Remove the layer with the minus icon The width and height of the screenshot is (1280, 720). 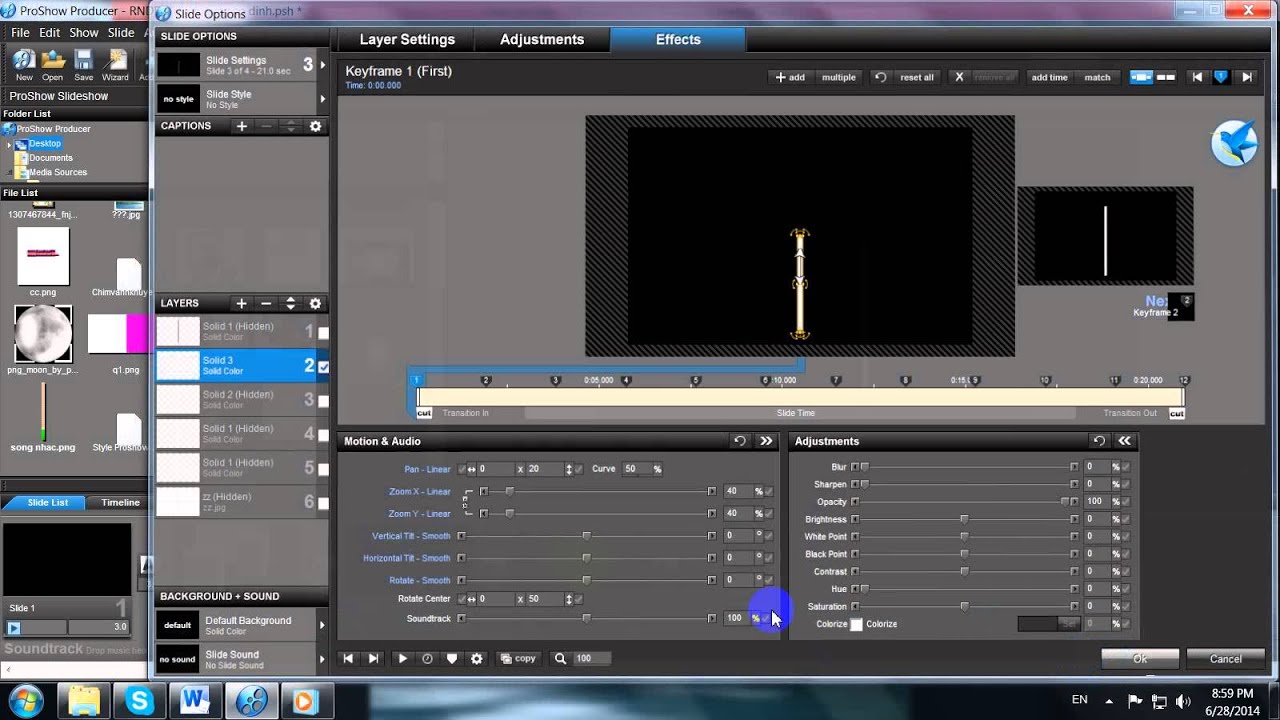point(266,303)
